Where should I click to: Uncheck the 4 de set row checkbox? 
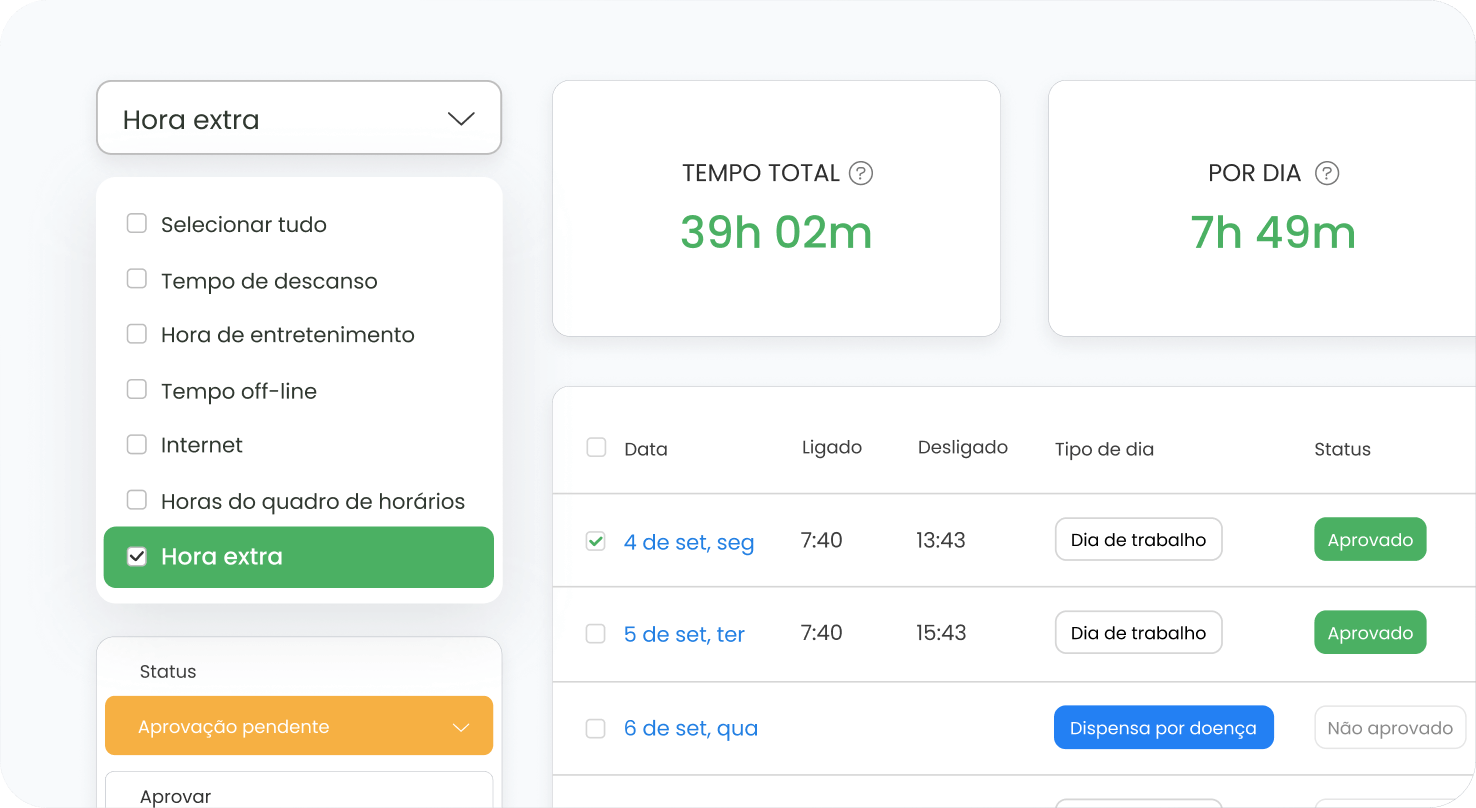click(596, 541)
